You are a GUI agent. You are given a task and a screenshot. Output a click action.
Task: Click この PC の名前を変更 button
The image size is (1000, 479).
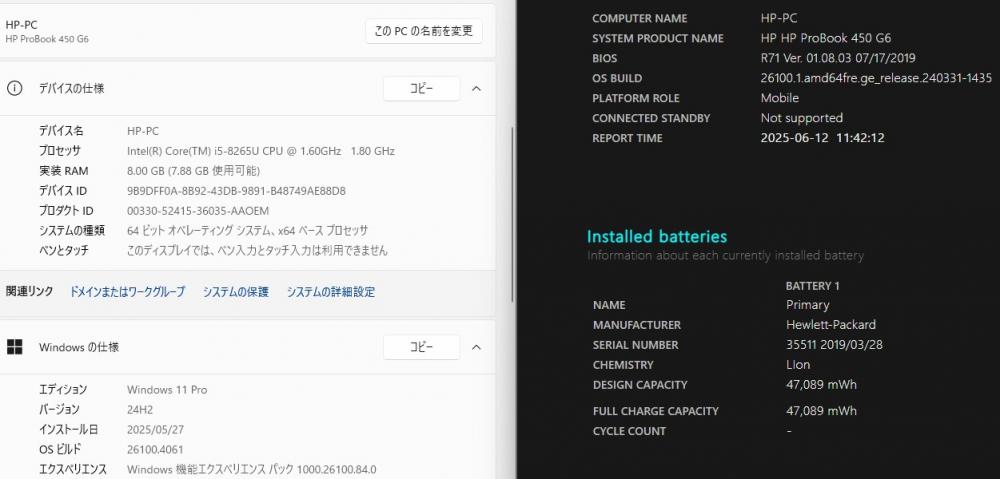pyautogui.click(x=423, y=31)
